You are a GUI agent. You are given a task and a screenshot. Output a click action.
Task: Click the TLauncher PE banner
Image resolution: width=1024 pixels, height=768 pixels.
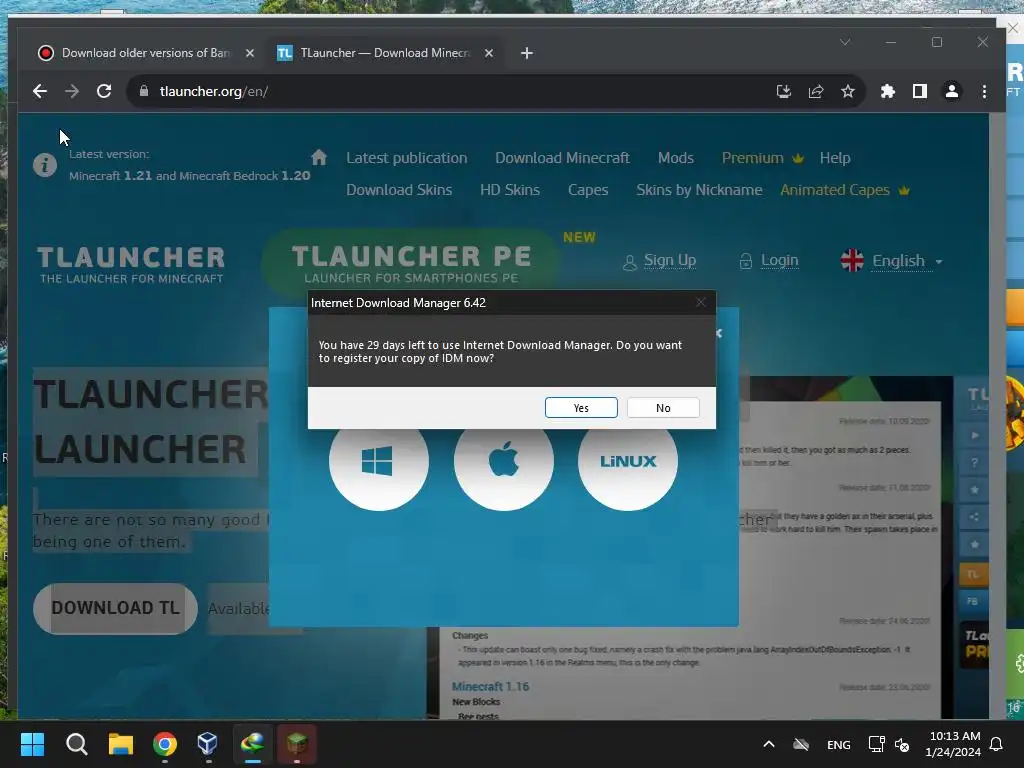pyautogui.click(x=411, y=263)
